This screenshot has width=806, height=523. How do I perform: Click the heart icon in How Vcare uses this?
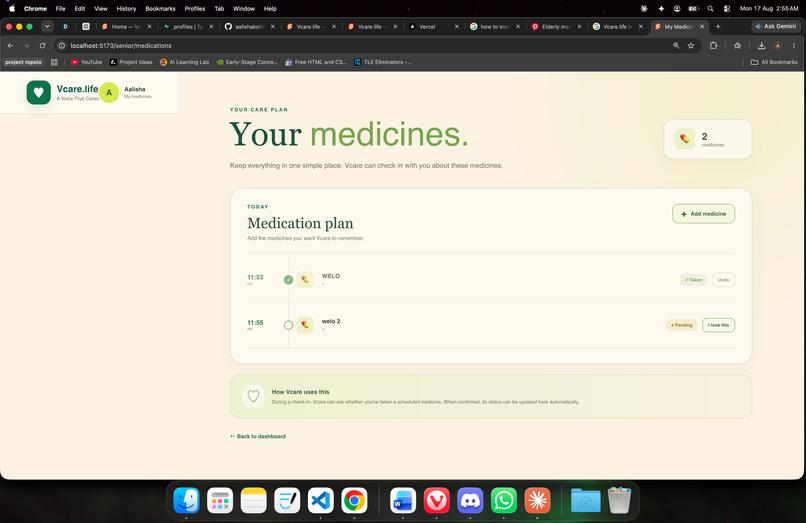(253, 396)
